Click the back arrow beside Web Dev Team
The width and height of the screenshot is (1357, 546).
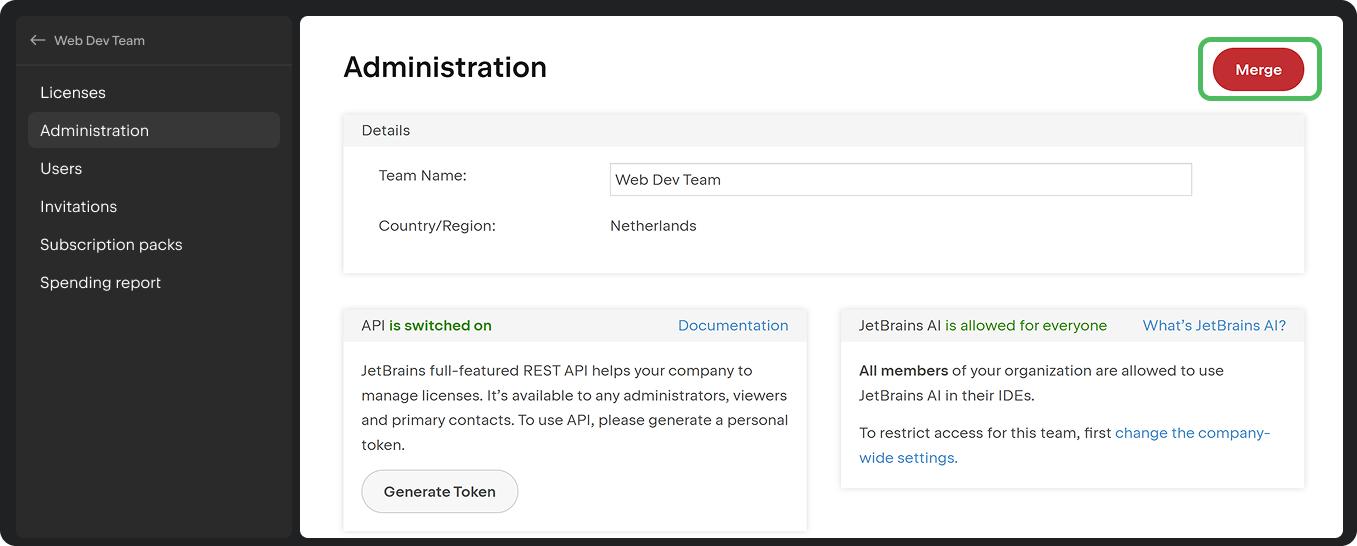pyautogui.click(x=38, y=41)
